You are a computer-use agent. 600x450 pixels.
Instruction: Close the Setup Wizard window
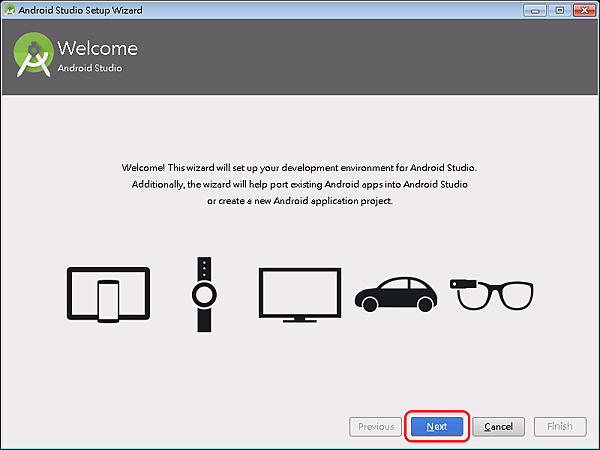[584, 10]
